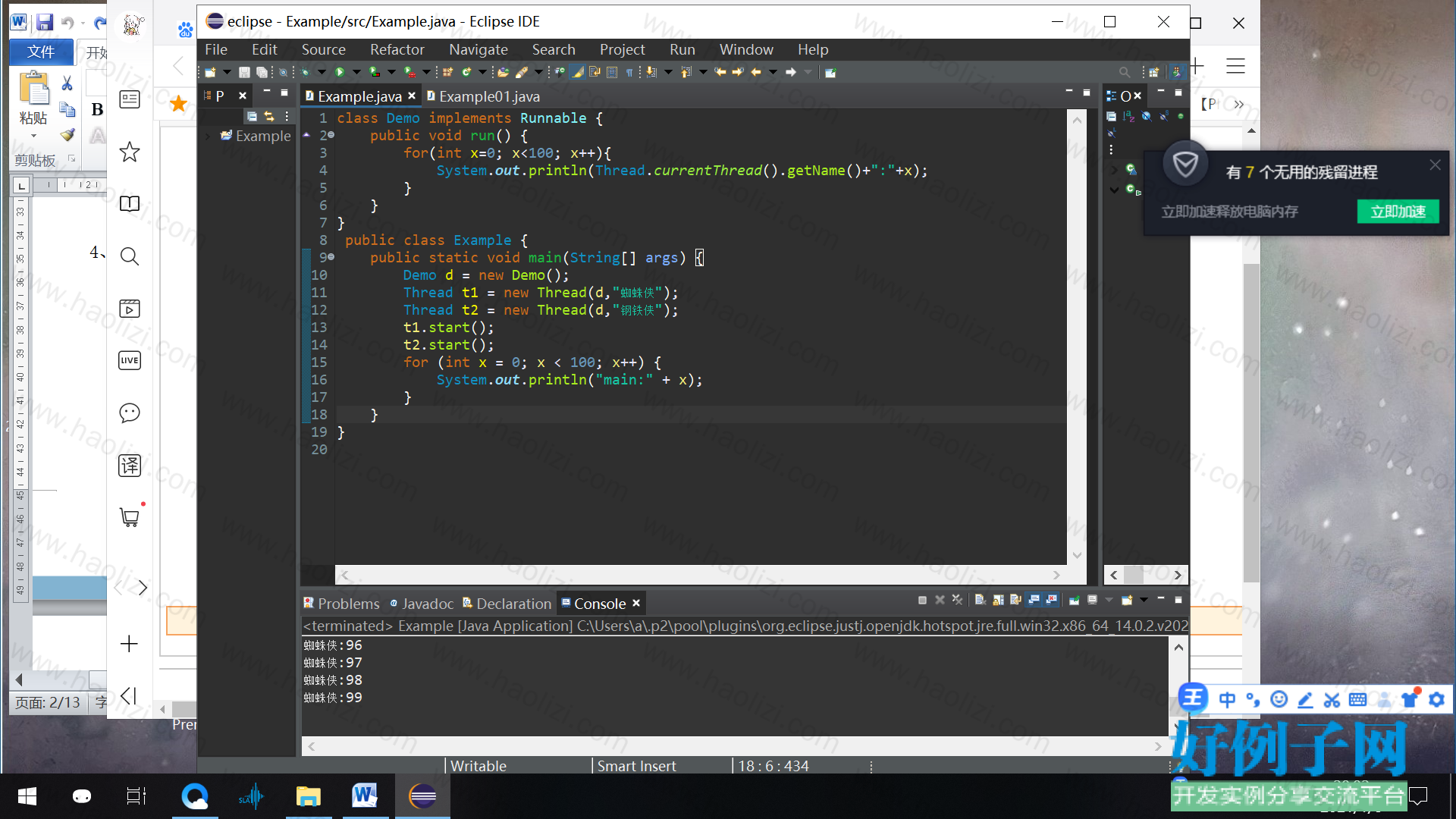Switch to the Example01.java editor tab
Viewport: 1456px width, 819px height.
(483, 96)
